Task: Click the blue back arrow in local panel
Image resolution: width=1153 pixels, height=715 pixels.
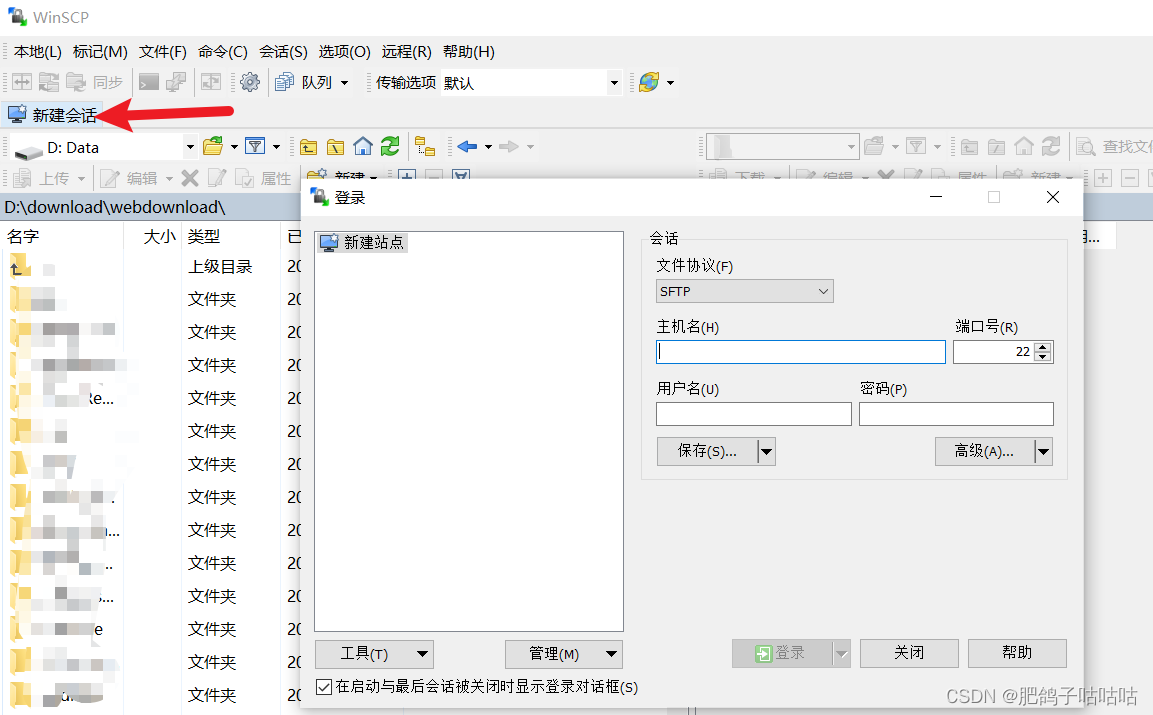Action: (x=467, y=146)
